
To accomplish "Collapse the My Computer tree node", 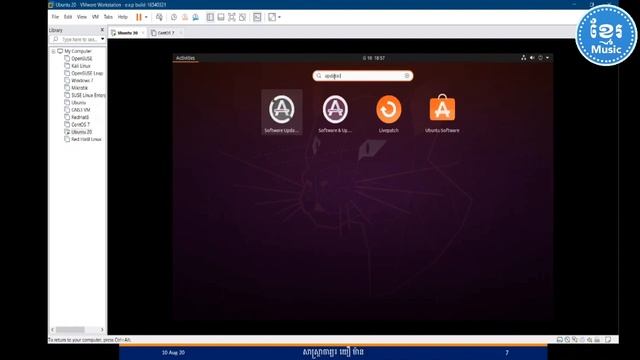I will pos(53,51).
